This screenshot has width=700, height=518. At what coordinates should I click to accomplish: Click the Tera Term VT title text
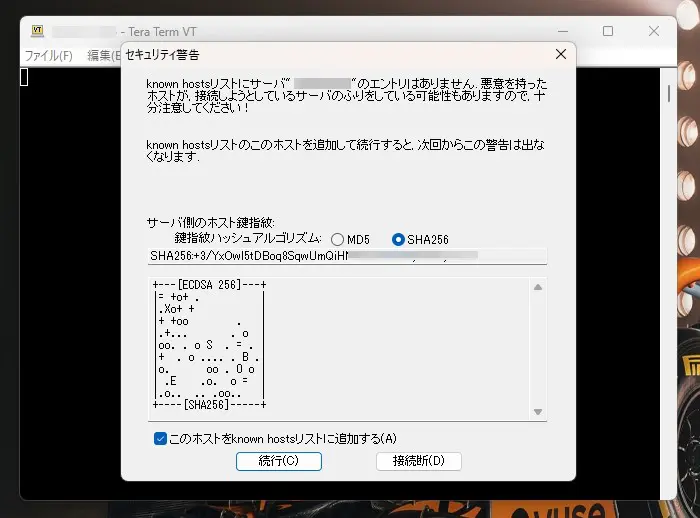(x=166, y=31)
